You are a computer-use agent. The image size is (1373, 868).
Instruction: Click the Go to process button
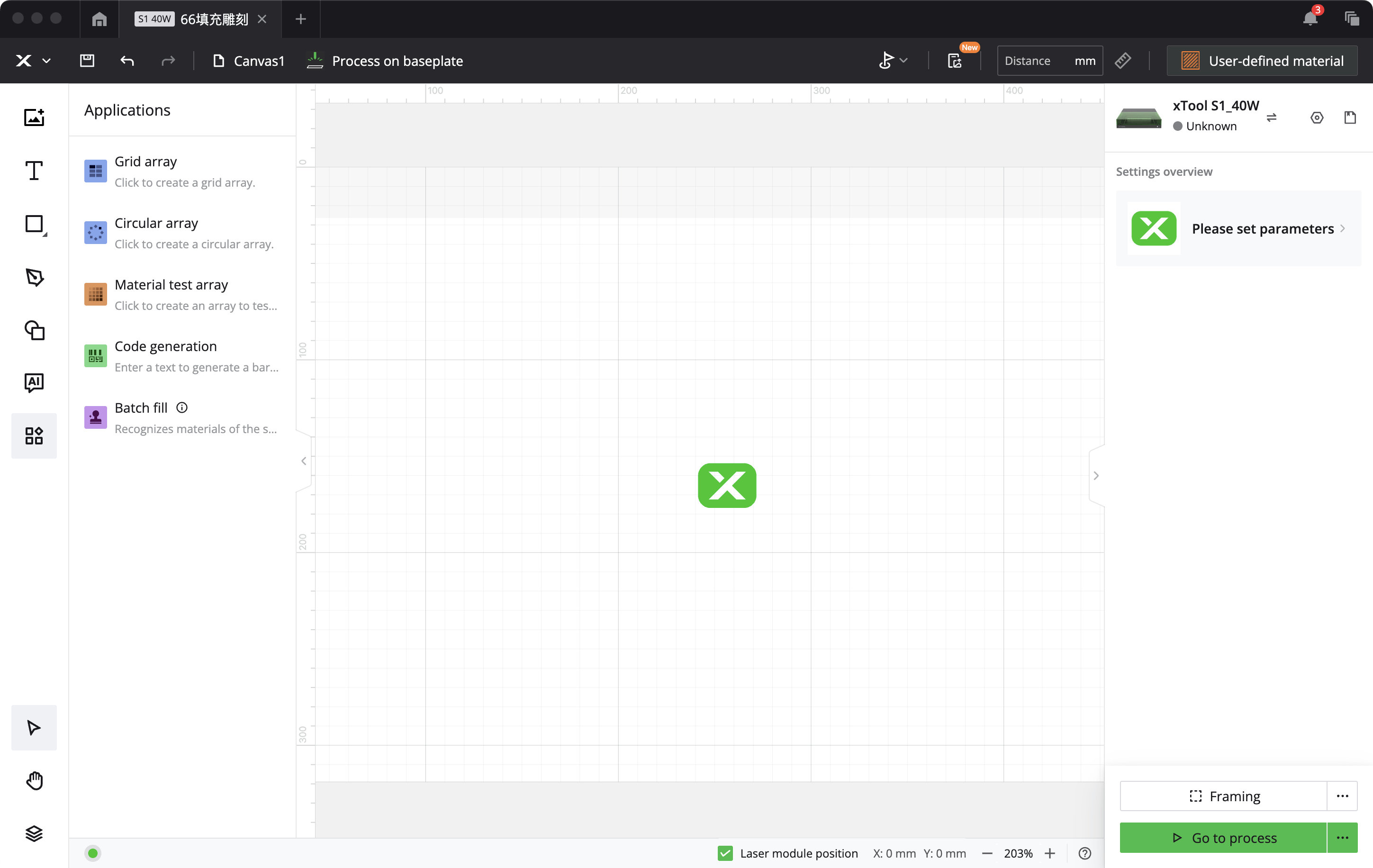1224,837
